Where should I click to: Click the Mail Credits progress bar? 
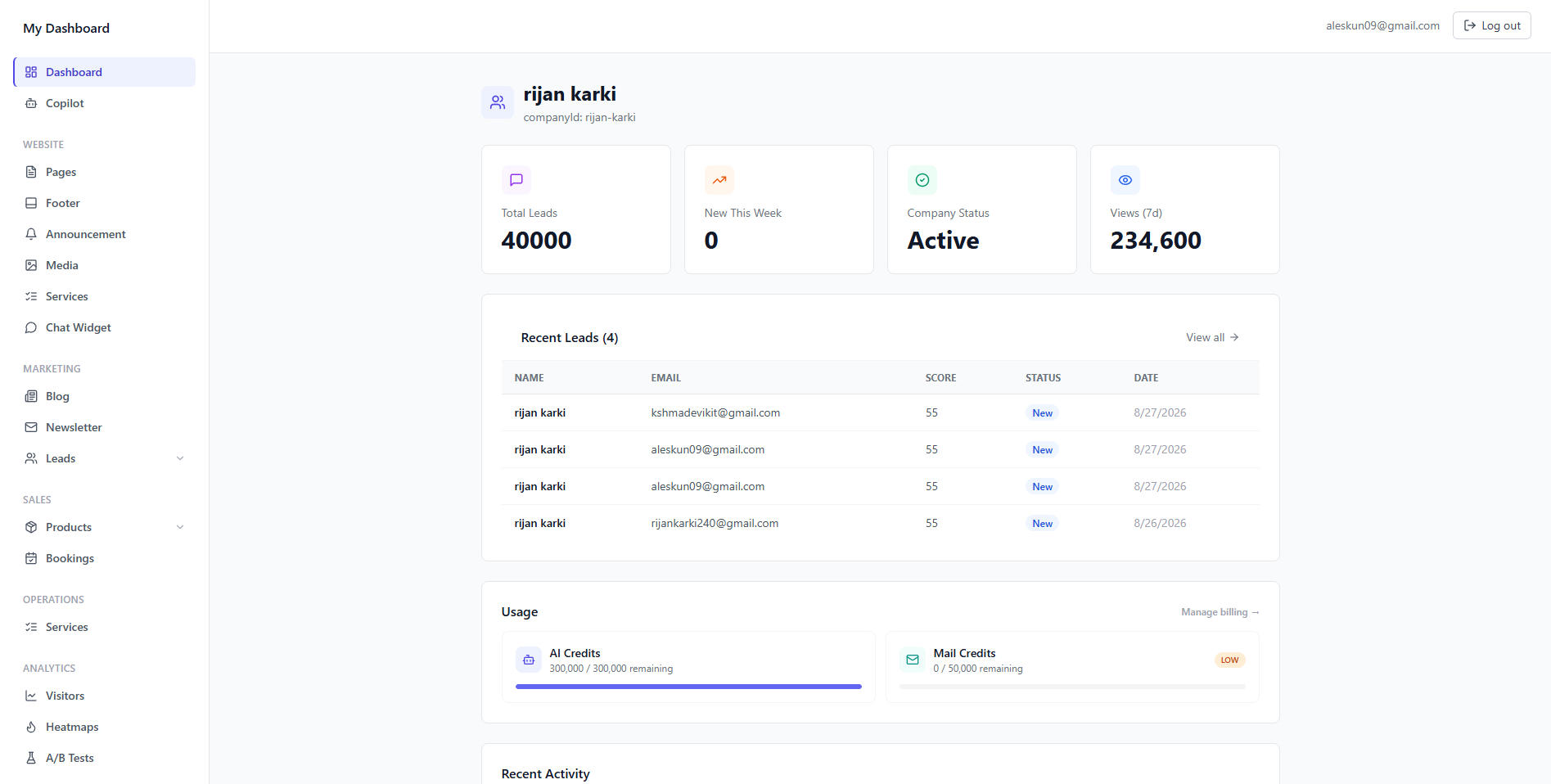pyautogui.click(x=1072, y=687)
